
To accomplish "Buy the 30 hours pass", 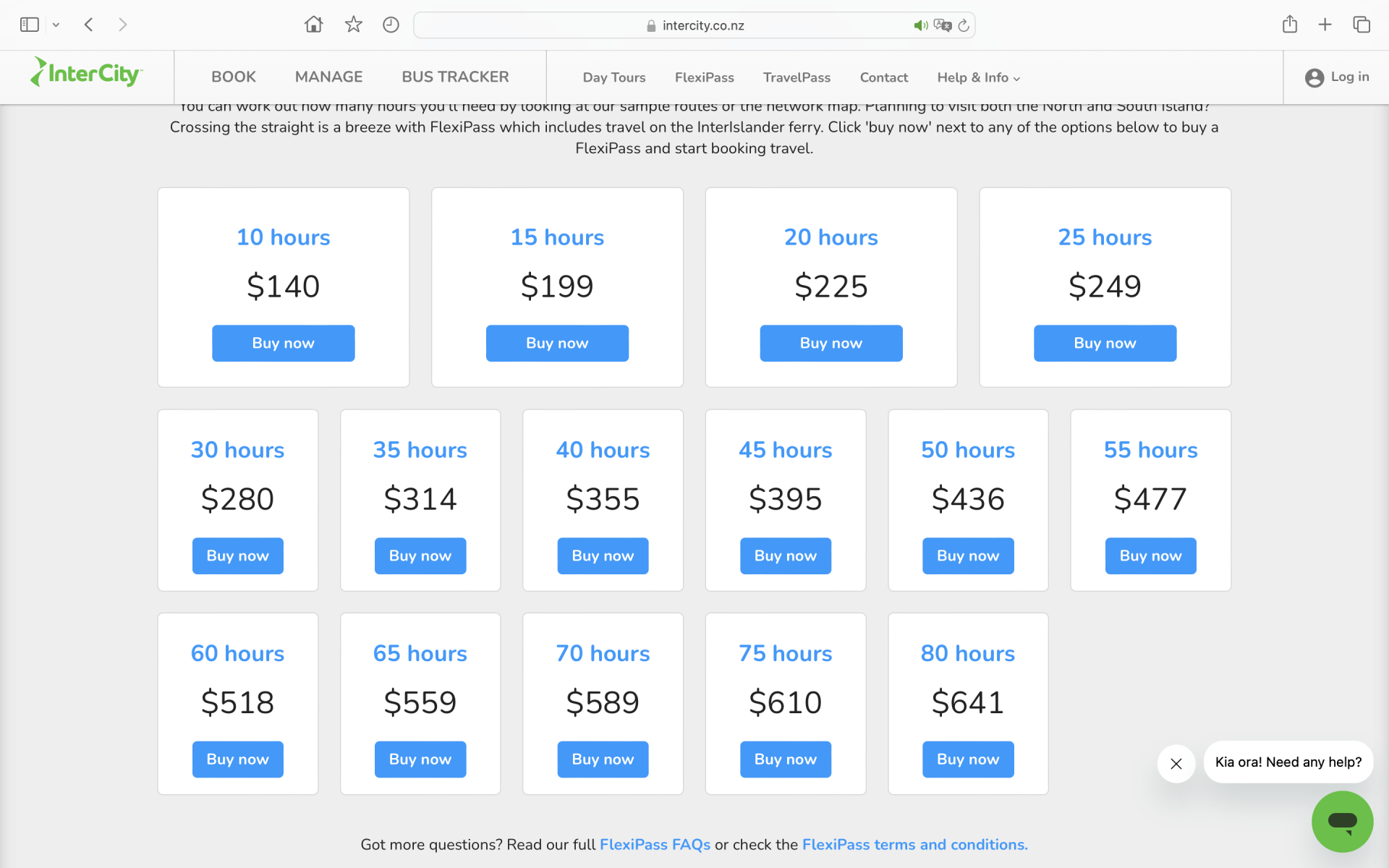I will (x=238, y=556).
